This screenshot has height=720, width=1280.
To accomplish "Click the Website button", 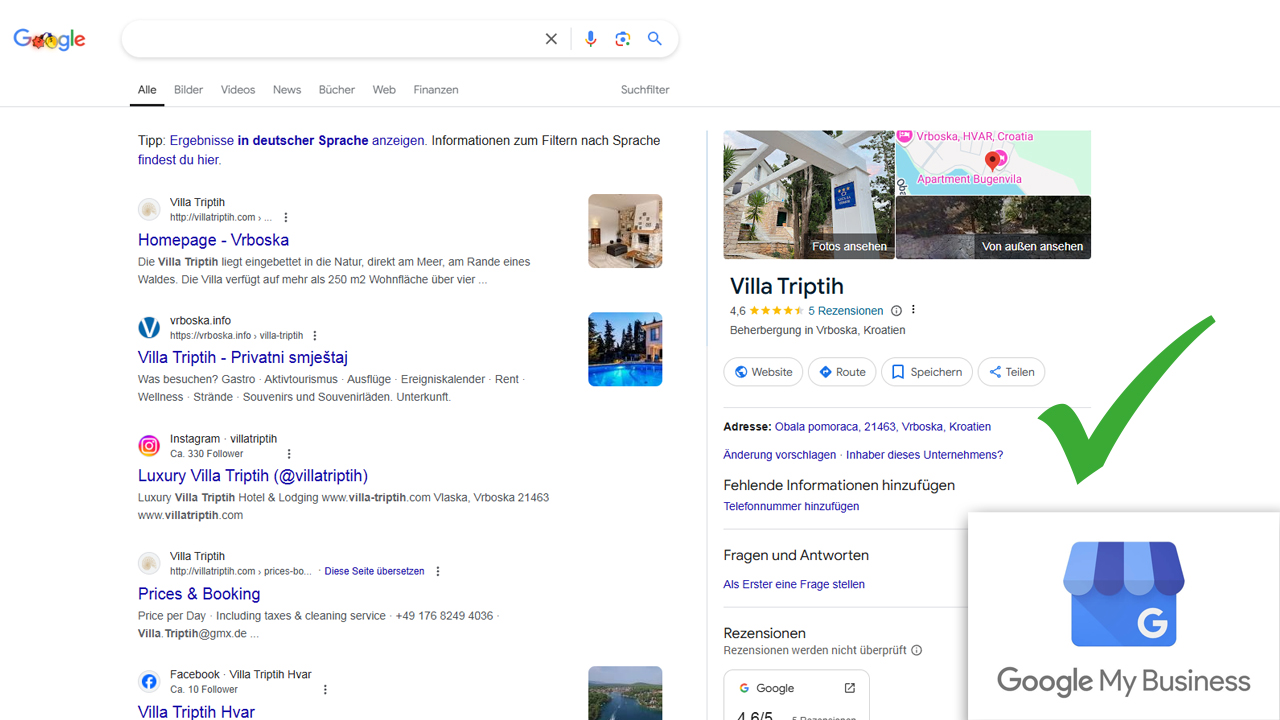I will point(763,372).
